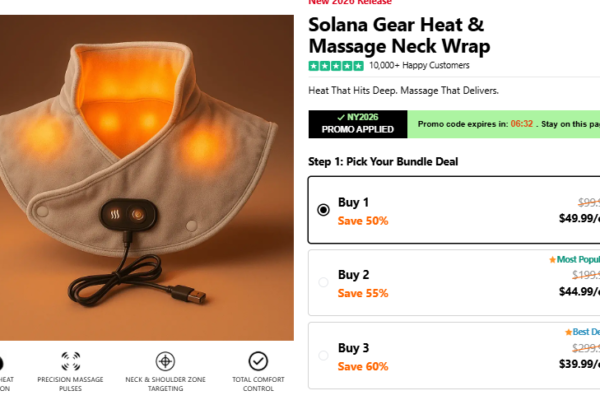Click the green checkmark beside NY2026
Image resolution: width=600 pixels, height=400 pixels.
tap(341, 117)
